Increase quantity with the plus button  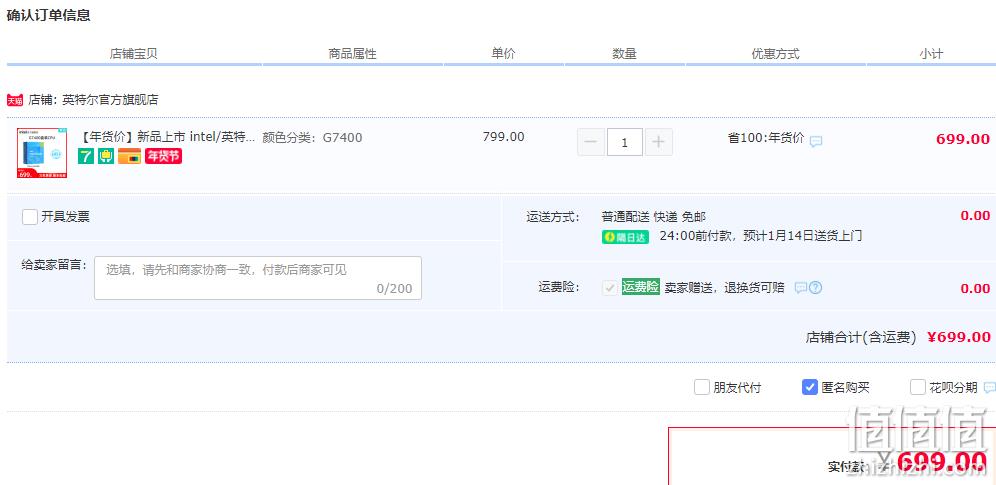tap(659, 142)
